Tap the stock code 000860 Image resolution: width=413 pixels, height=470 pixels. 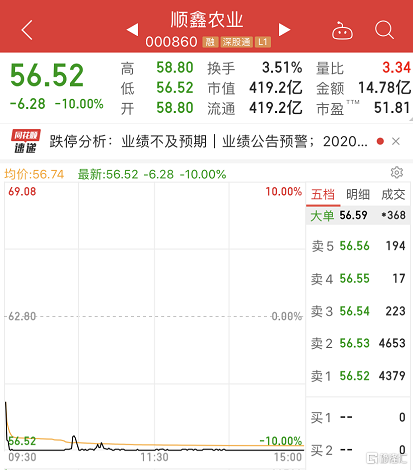[x=171, y=42]
